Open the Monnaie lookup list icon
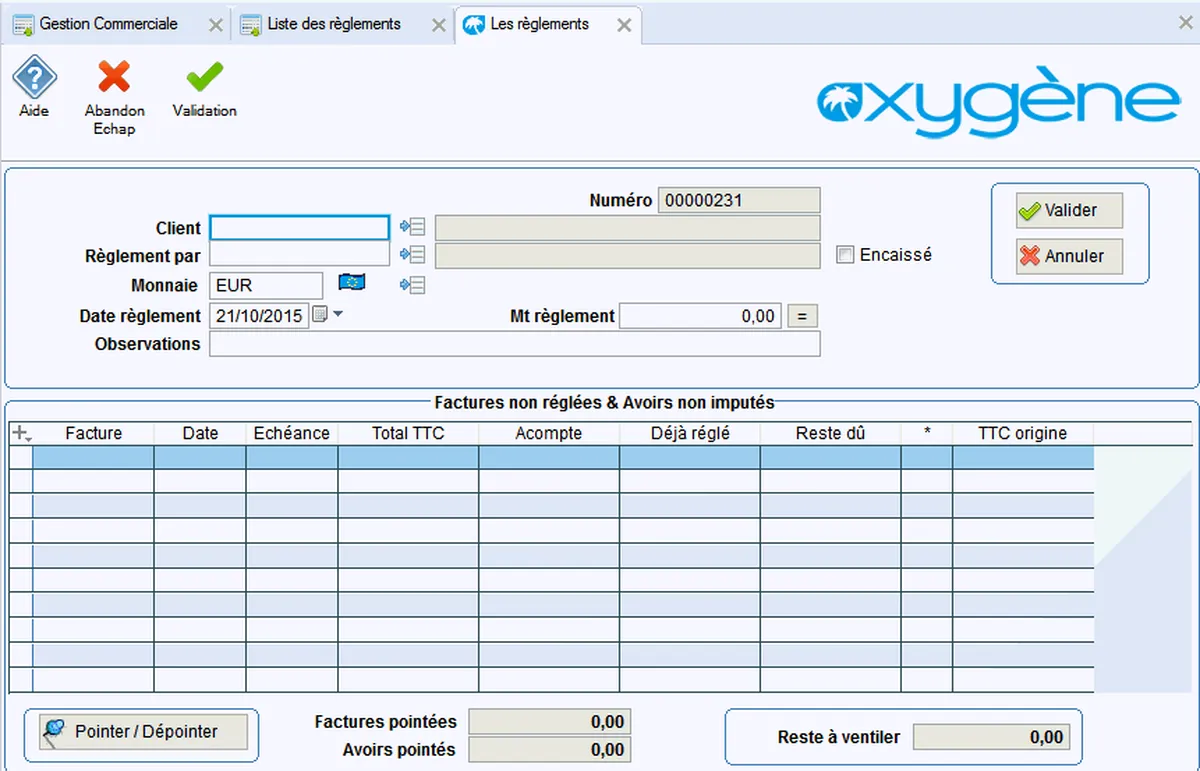1200x771 pixels. pyautogui.click(x=412, y=285)
